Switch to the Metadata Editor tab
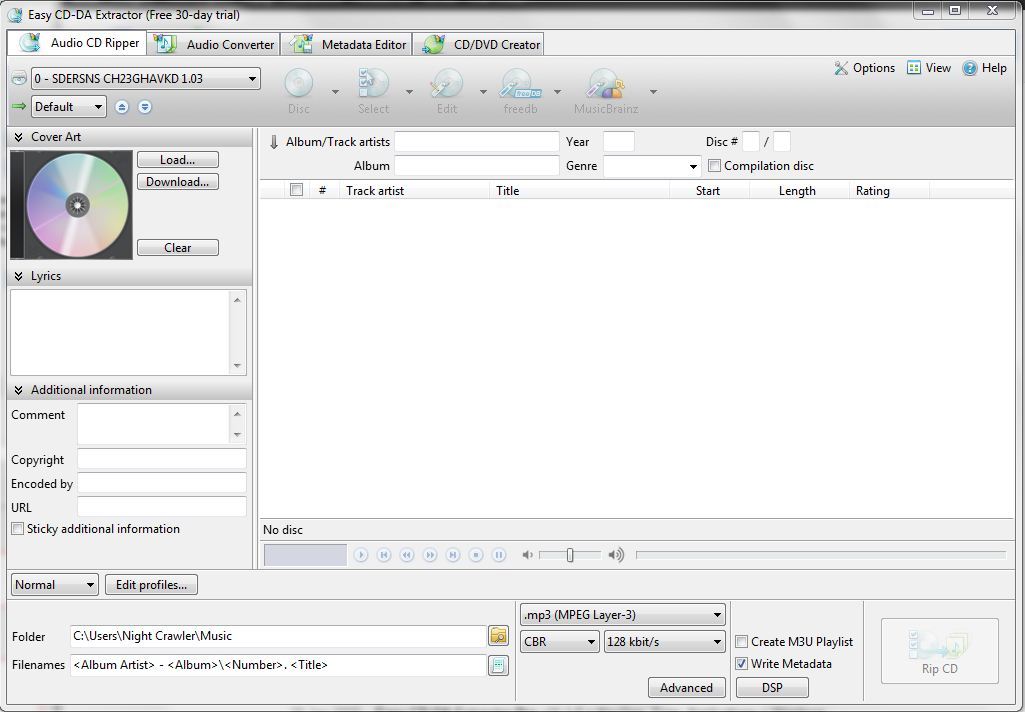The image size is (1025, 712). click(347, 44)
